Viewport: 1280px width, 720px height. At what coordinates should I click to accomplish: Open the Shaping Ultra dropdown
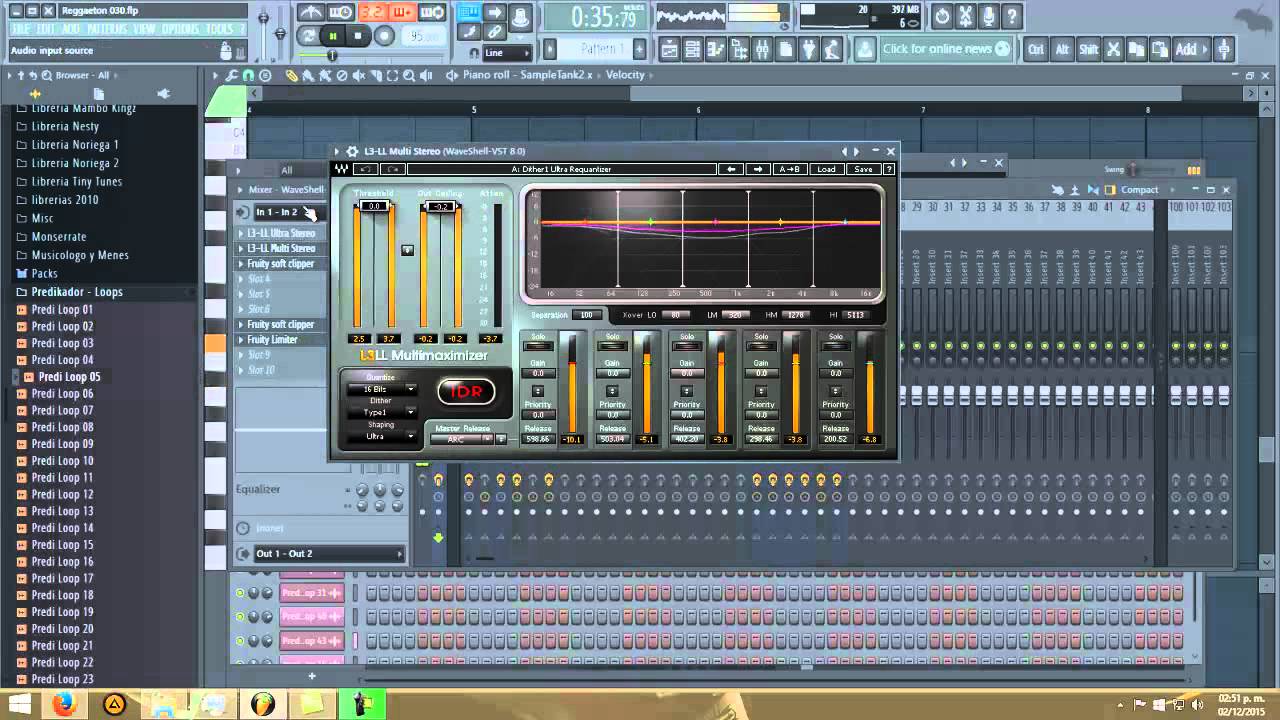click(380, 436)
